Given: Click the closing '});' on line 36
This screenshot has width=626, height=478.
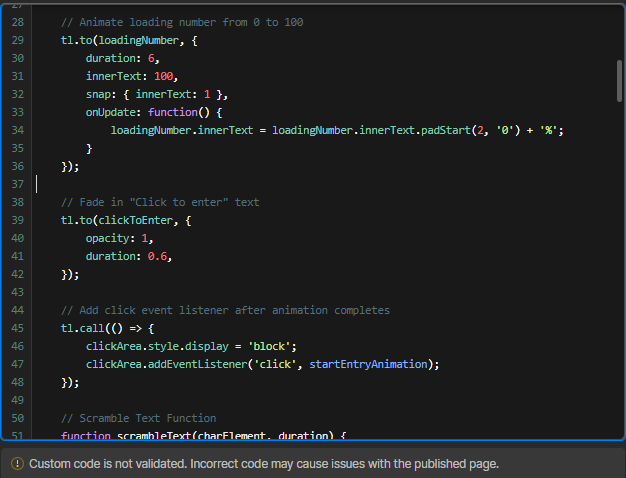Looking at the screenshot, I should (70, 166).
